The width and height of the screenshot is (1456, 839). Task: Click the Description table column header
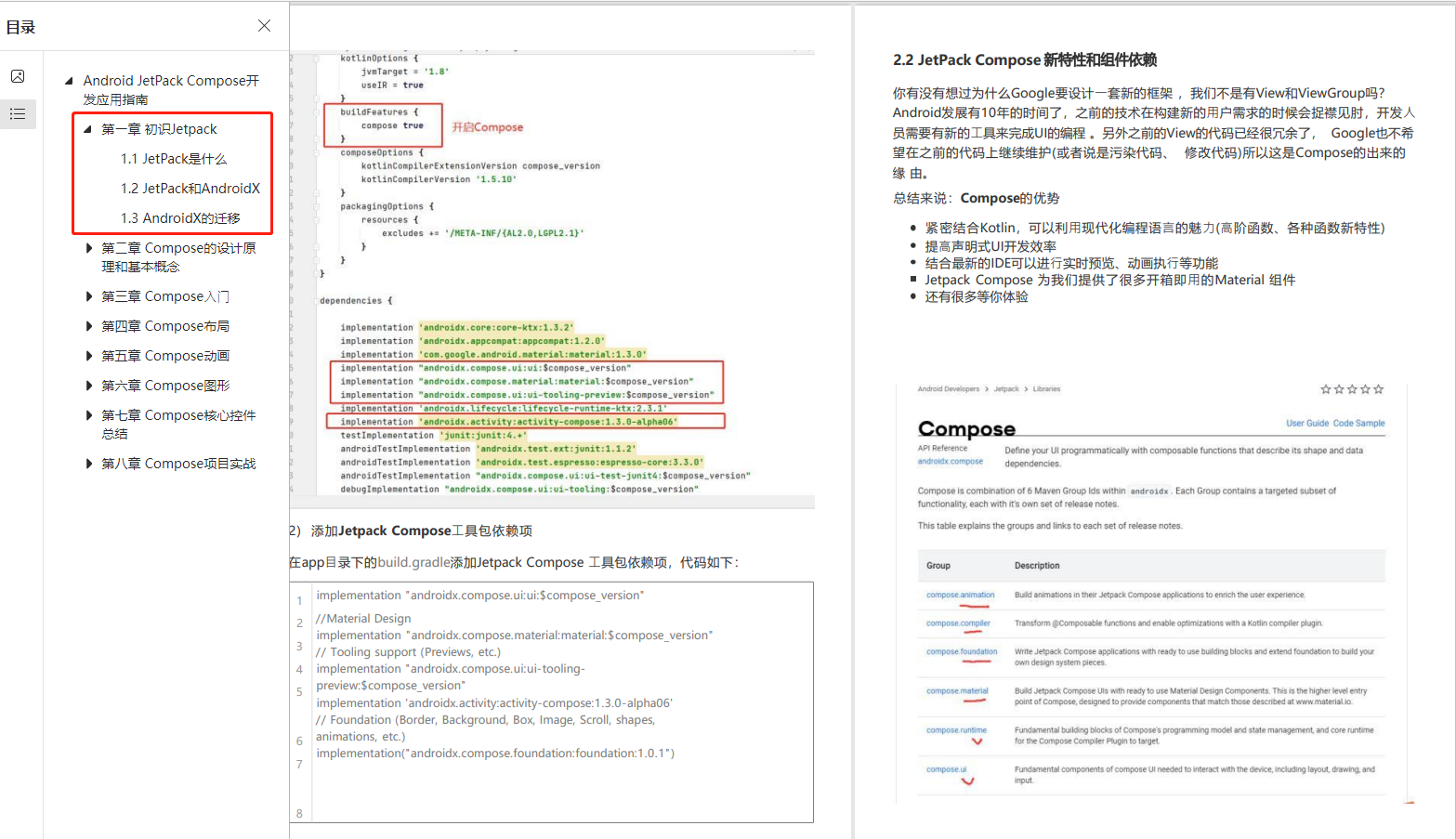click(1037, 565)
